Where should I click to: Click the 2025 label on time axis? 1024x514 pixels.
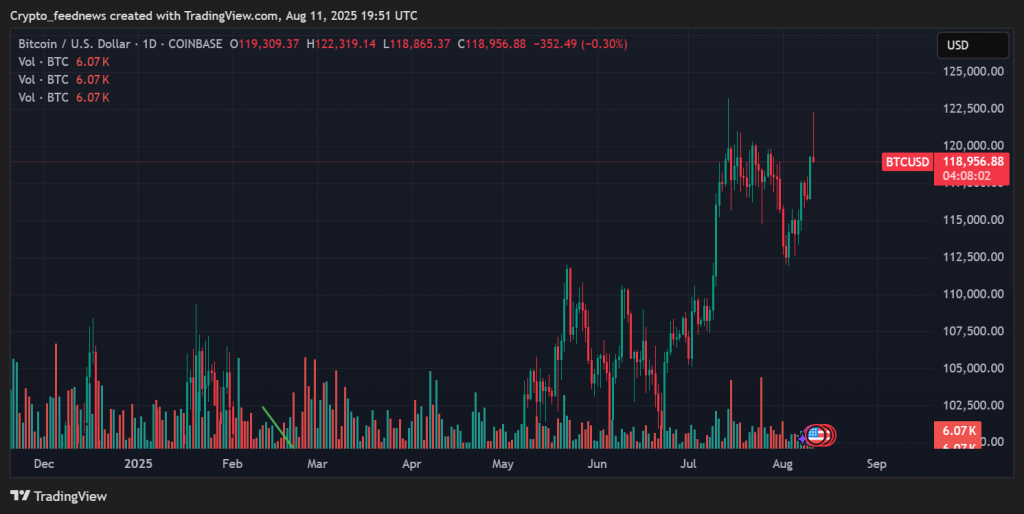tap(139, 464)
